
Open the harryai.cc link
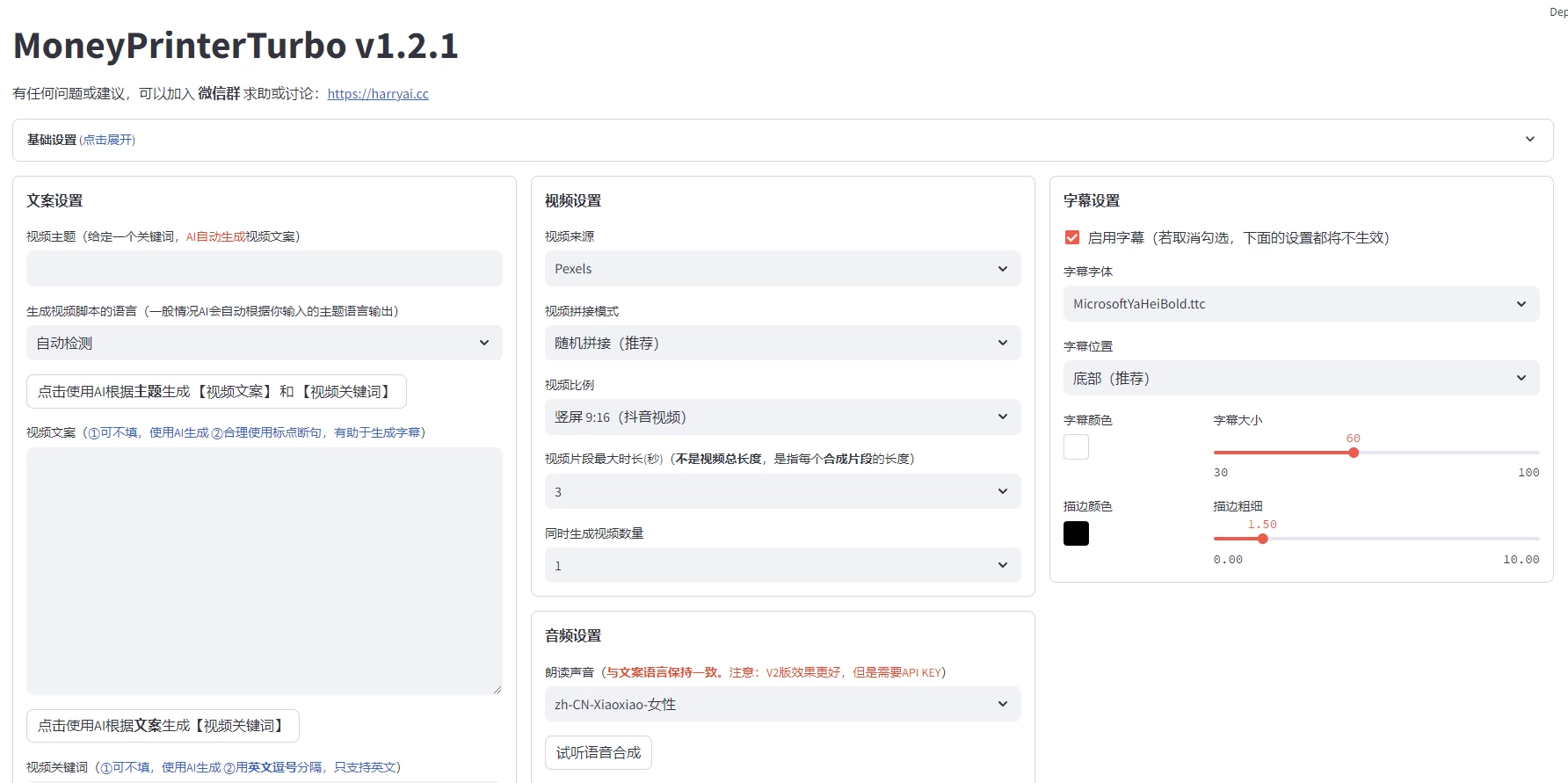pyautogui.click(x=378, y=94)
